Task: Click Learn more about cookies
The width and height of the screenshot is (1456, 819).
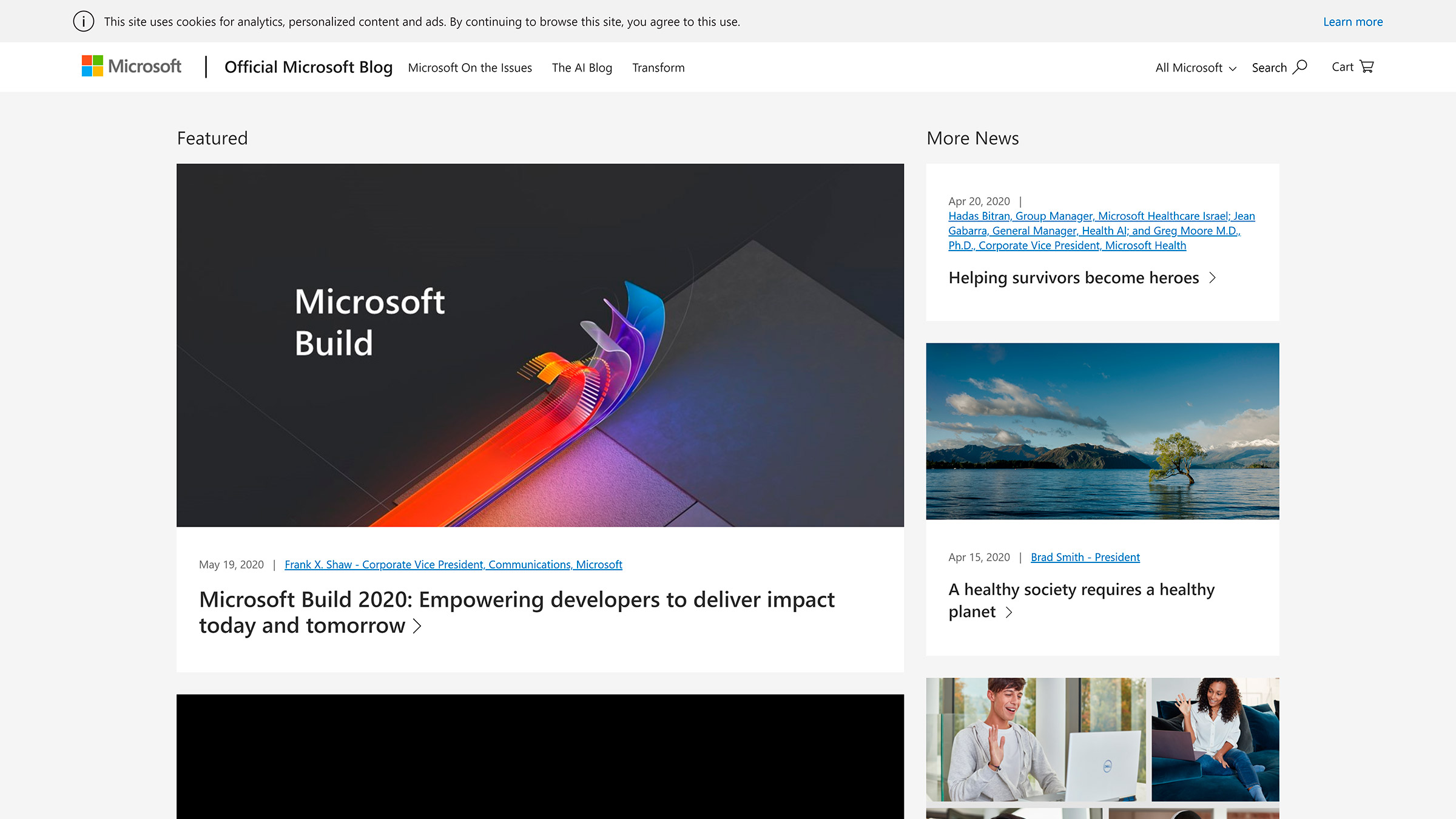Action: click(x=1353, y=21)
